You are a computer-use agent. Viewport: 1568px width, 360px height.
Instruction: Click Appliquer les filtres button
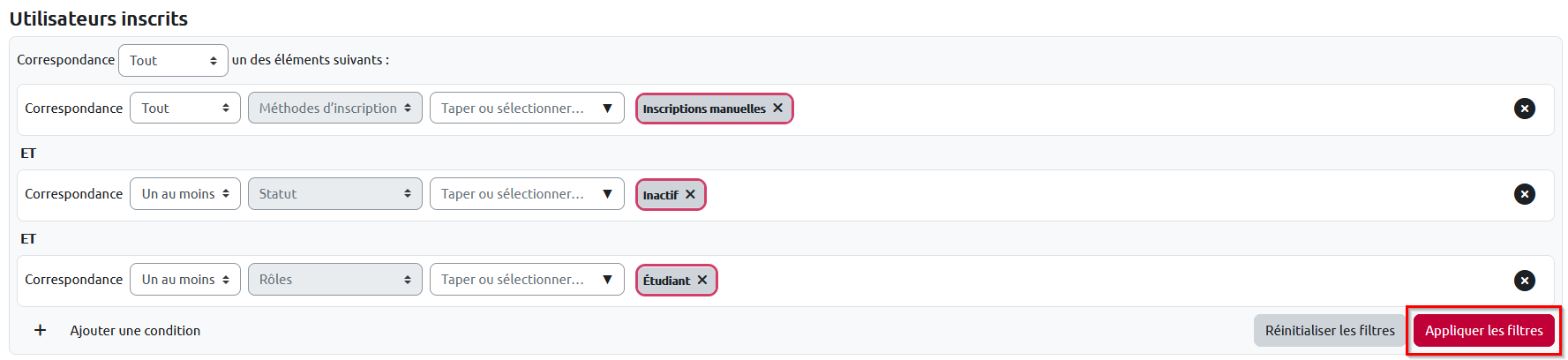click(1483, 330)
